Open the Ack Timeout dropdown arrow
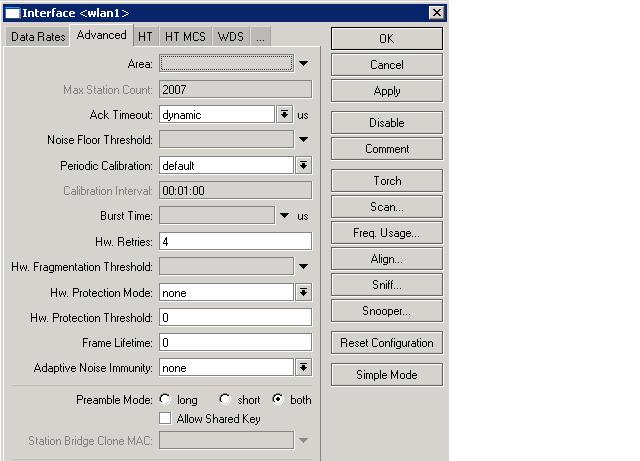Image resolution: width=640 pixels, height=461 pixels. [x=284, y=114]
